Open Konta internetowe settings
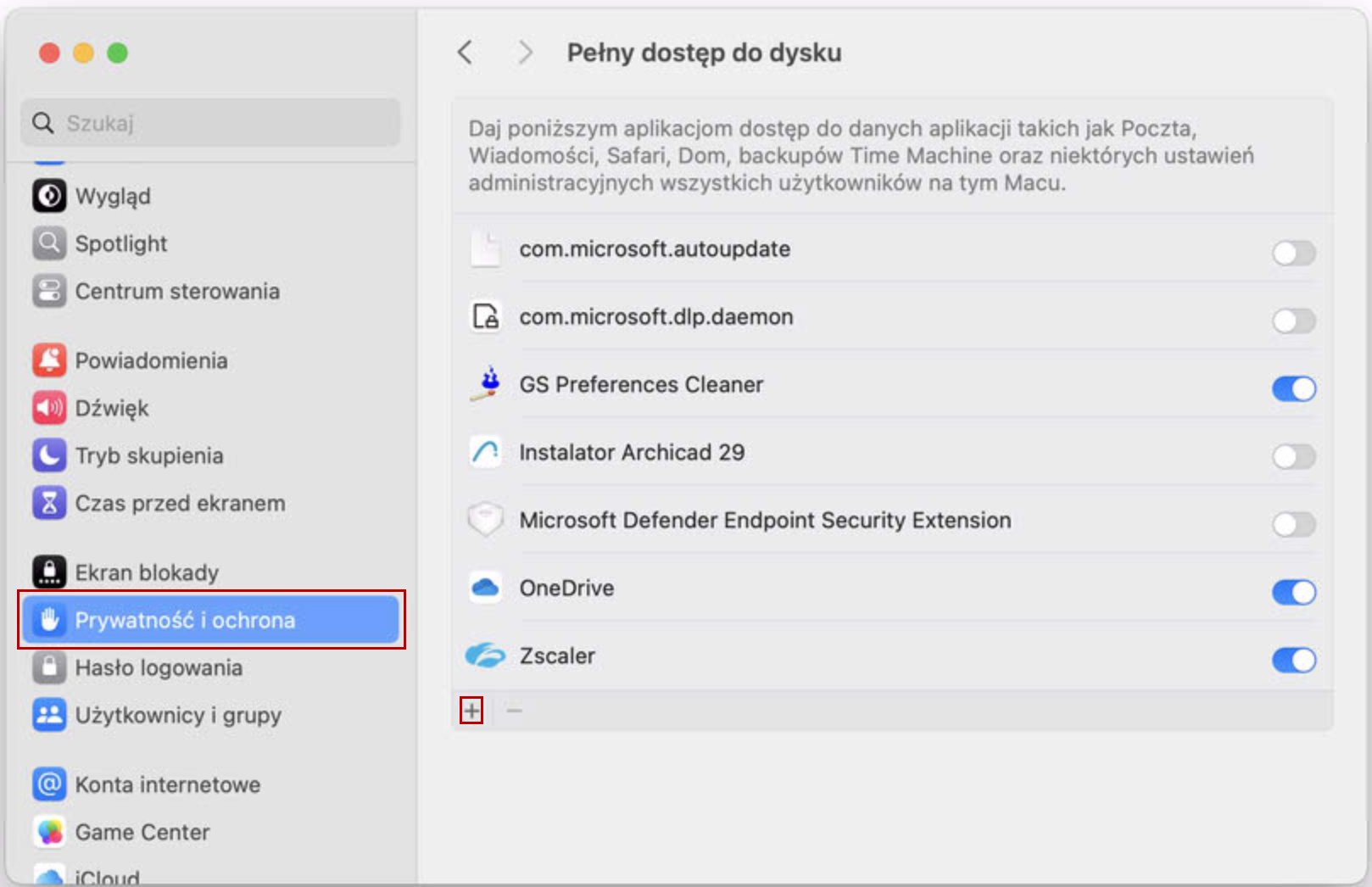The height and width of the screenshot is (887, 1372). tap(167, 784)
